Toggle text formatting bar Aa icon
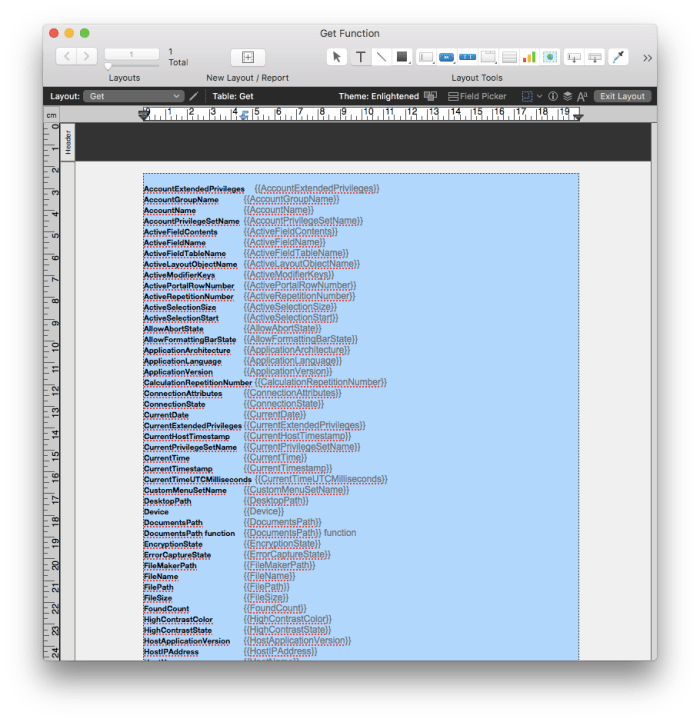 click(582, 96)
